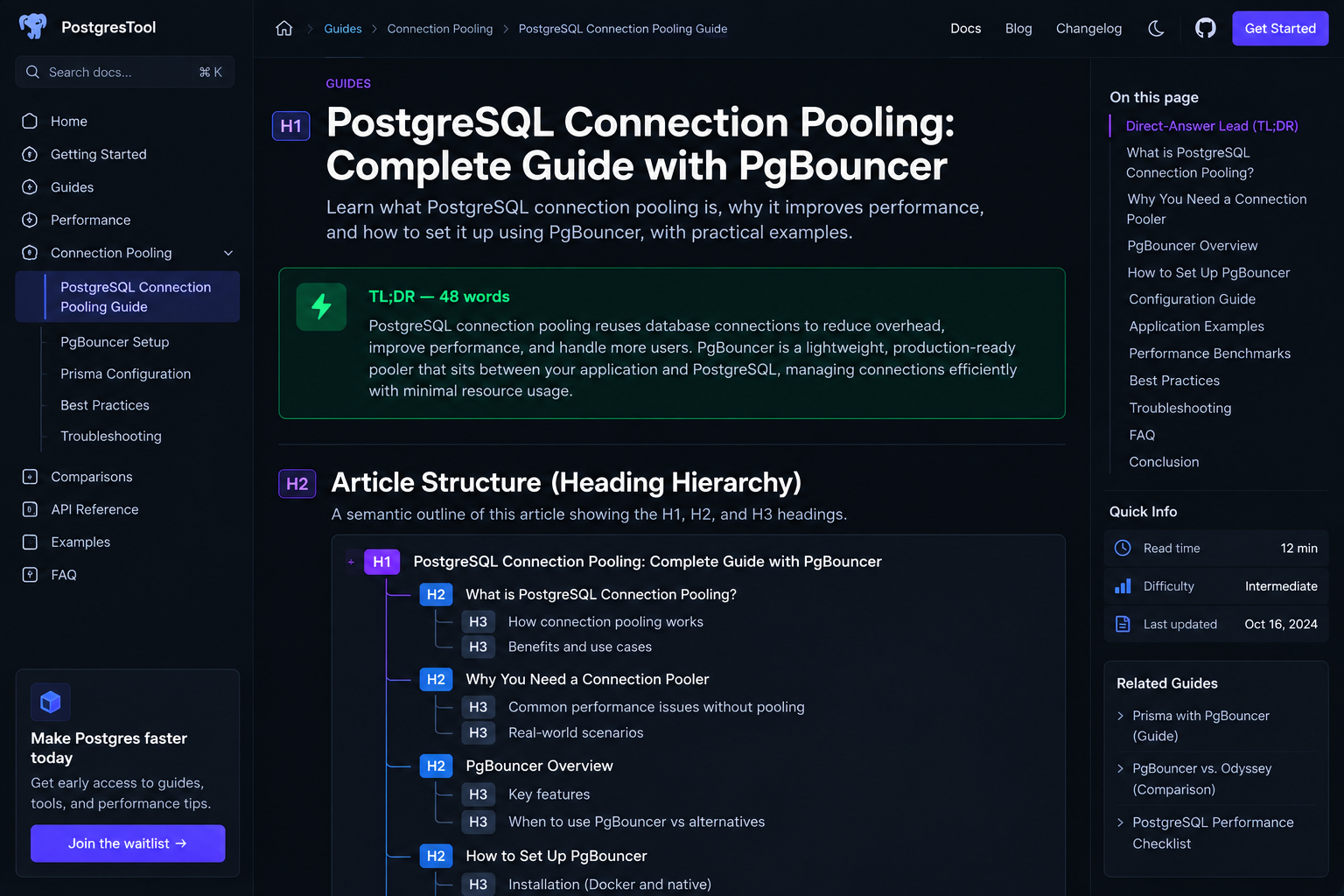The height and width of the screenshot is (896, 1344).
Task: Click the Getting Started sidebar icon
Action: pyautogui.click(x=30, y=154)
